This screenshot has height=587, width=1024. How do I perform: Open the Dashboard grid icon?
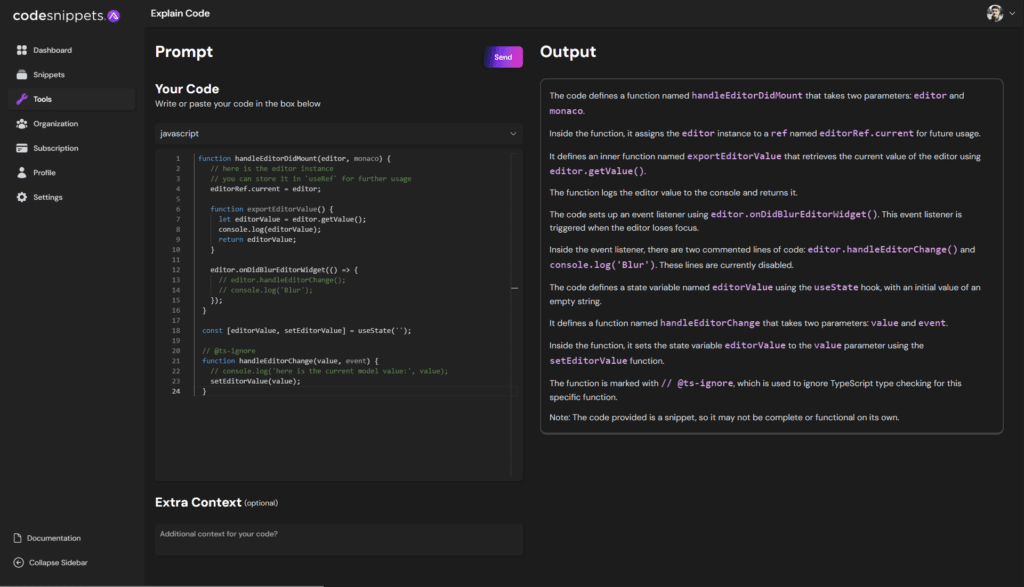[x=22, y=50]
